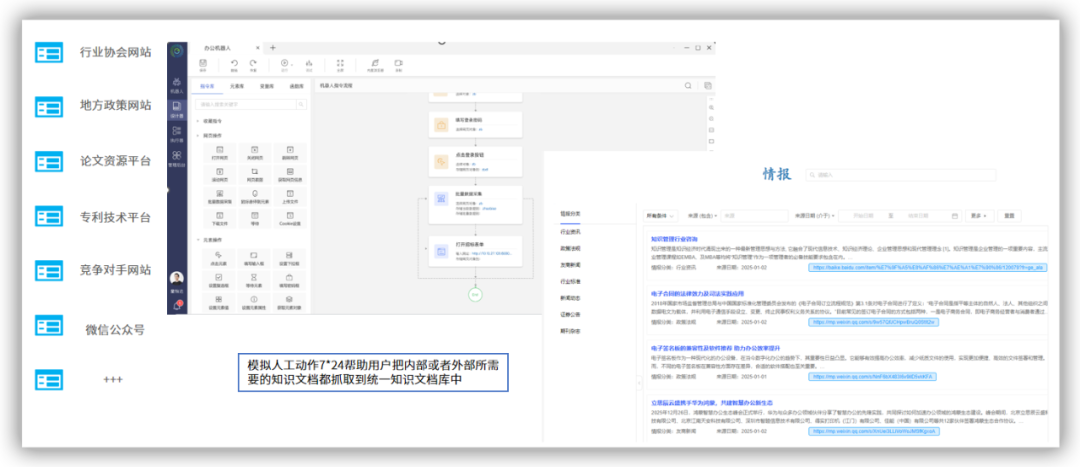Image resolution: width=1080 pixels, height=467 pixels.
Task: Switch to the 函数库 tab
Action: coord(296,86)
